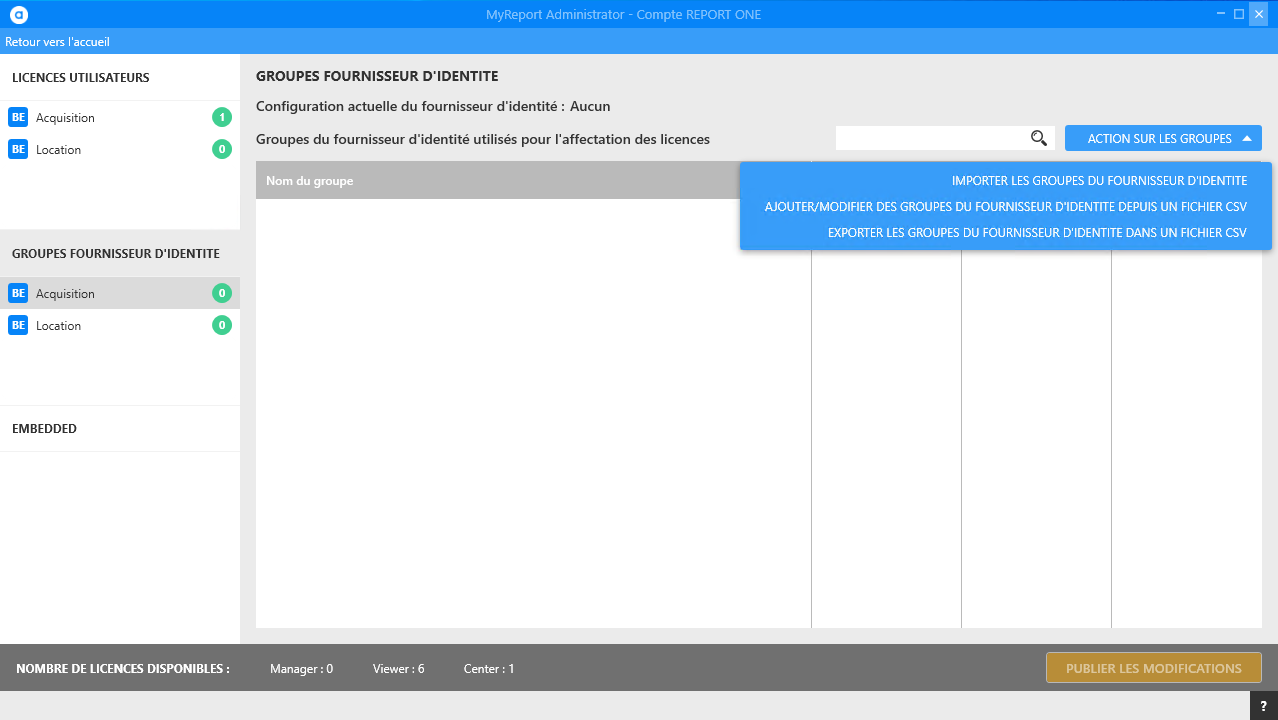Click green badge on Location under Groupes Fournisseur

pyautogui.click(x=221, y=325)
